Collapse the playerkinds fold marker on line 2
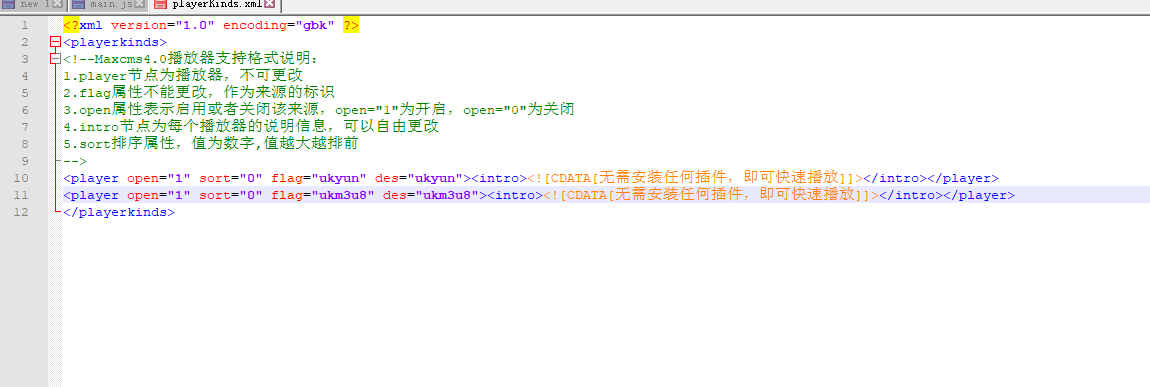This screenshot has width=1150, height=387. [x=55, y=43]
